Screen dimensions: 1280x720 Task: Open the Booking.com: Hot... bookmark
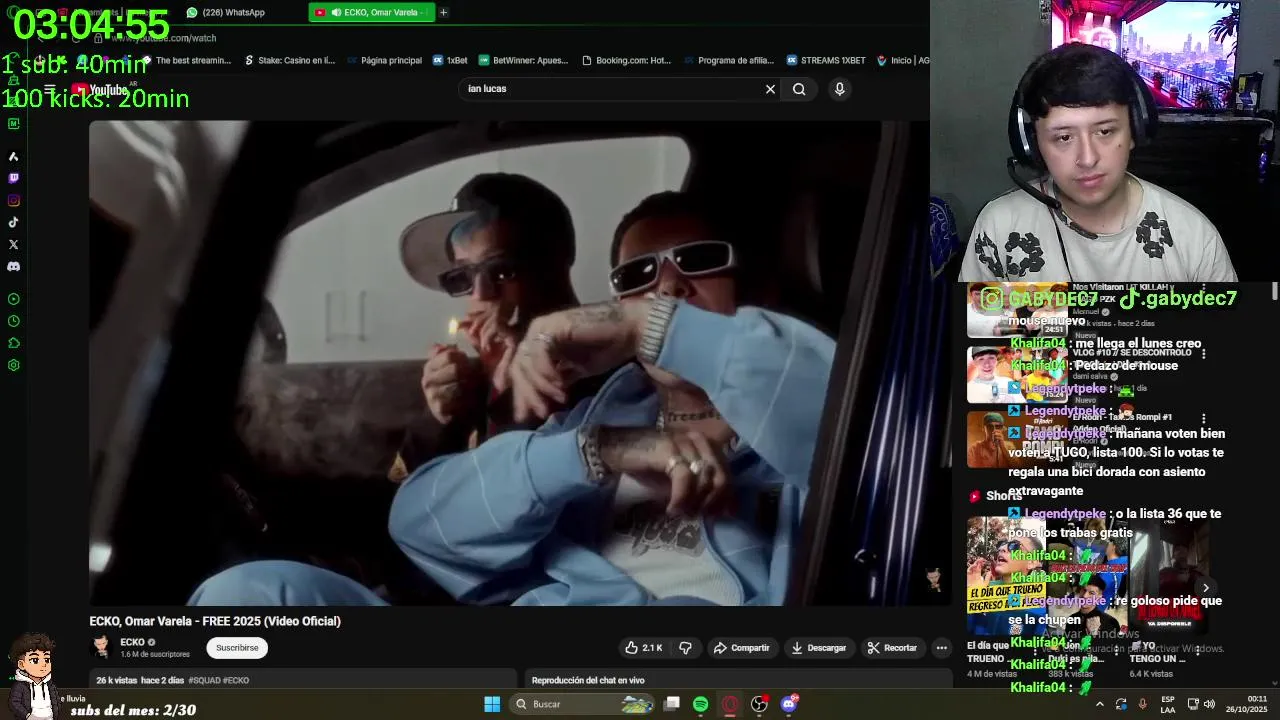click(x=626, y=60)
